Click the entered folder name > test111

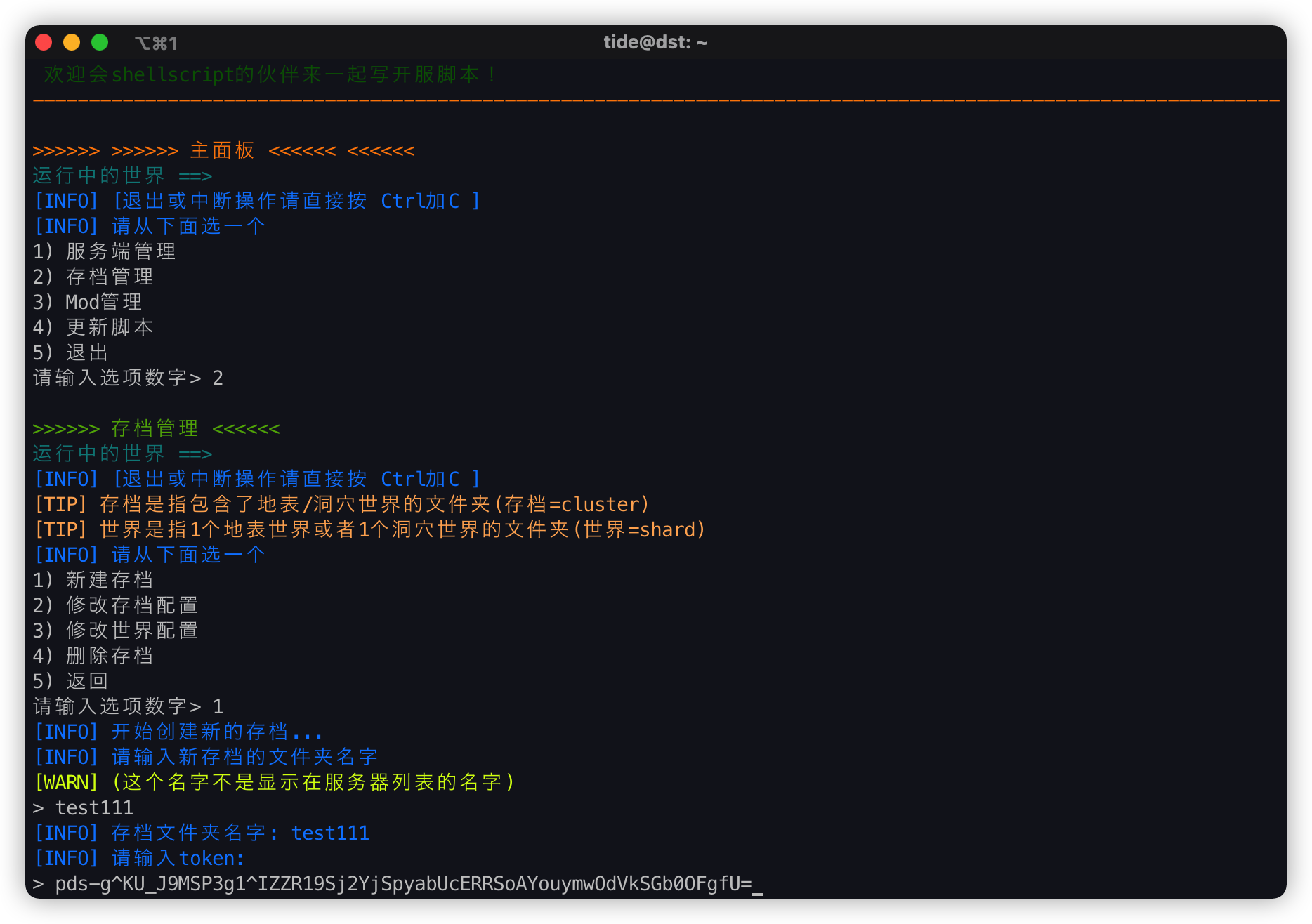click(83, 807)
